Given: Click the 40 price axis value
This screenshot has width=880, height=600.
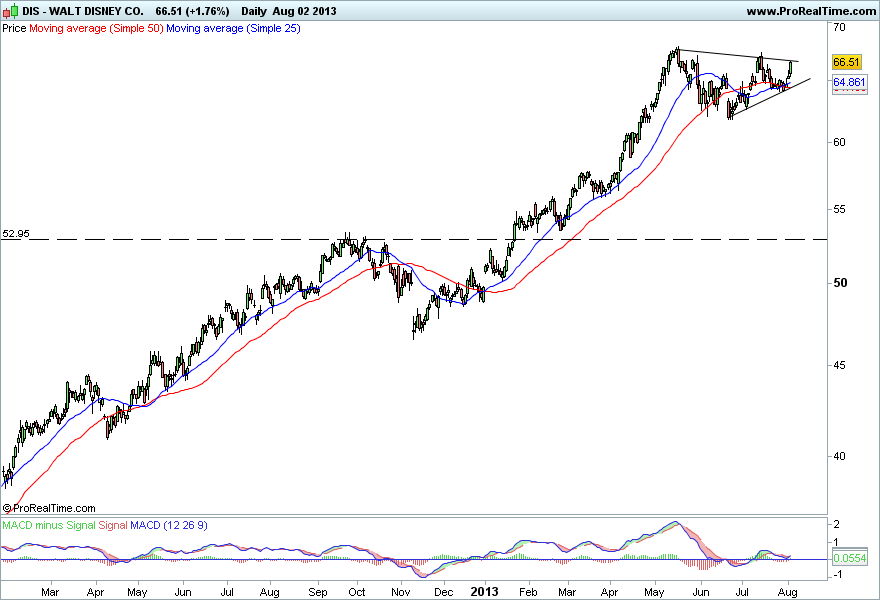Looking at the screenshot, I should [839, 456].
